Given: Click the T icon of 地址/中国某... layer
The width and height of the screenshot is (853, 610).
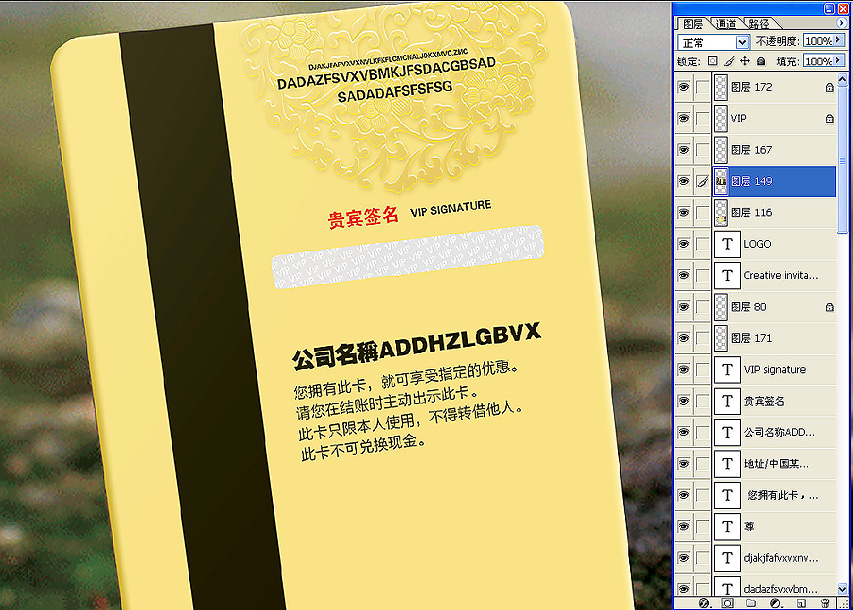Looking at the screenshot, I should point(727,464).
